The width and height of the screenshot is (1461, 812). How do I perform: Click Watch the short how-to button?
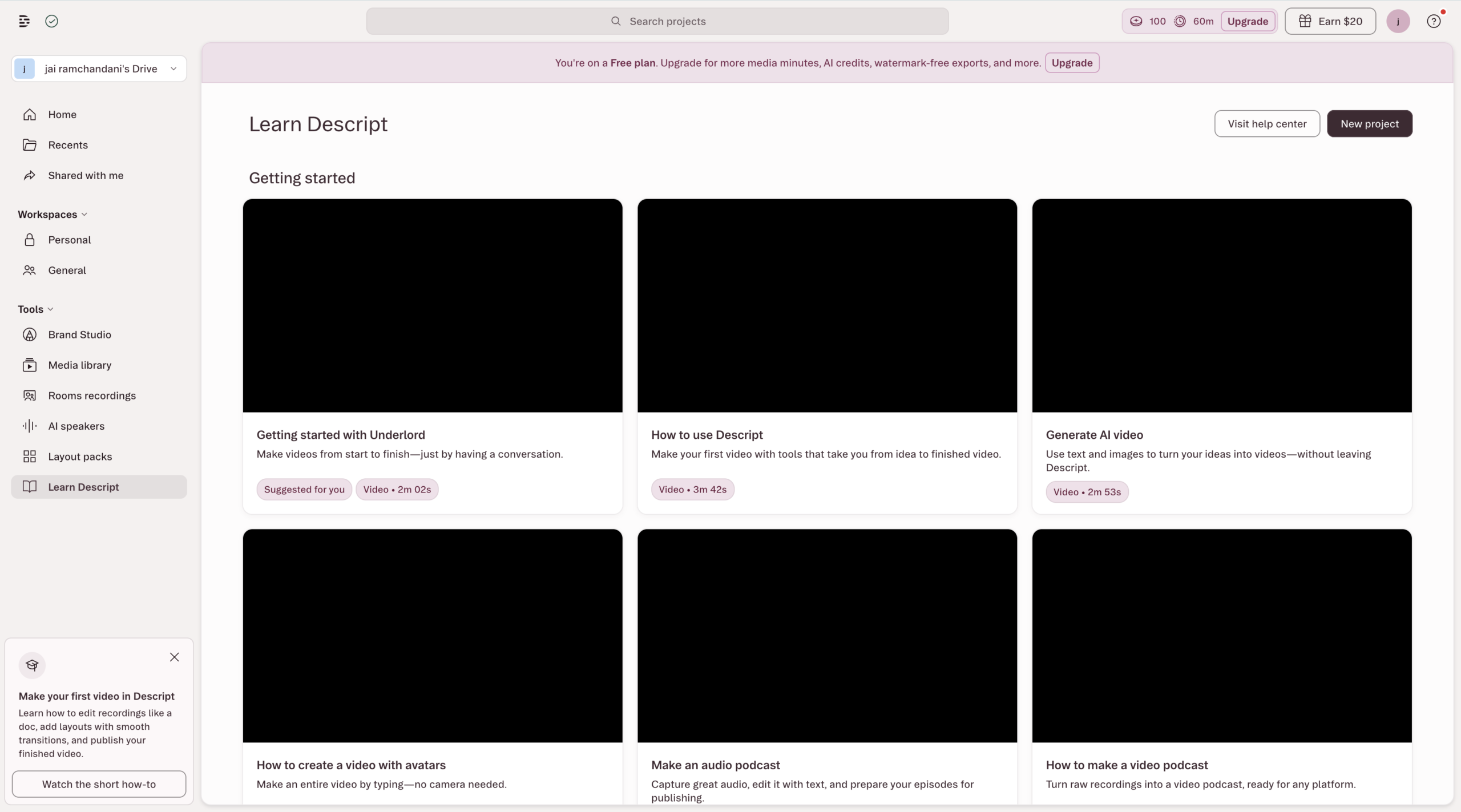[x=99, y=784]
